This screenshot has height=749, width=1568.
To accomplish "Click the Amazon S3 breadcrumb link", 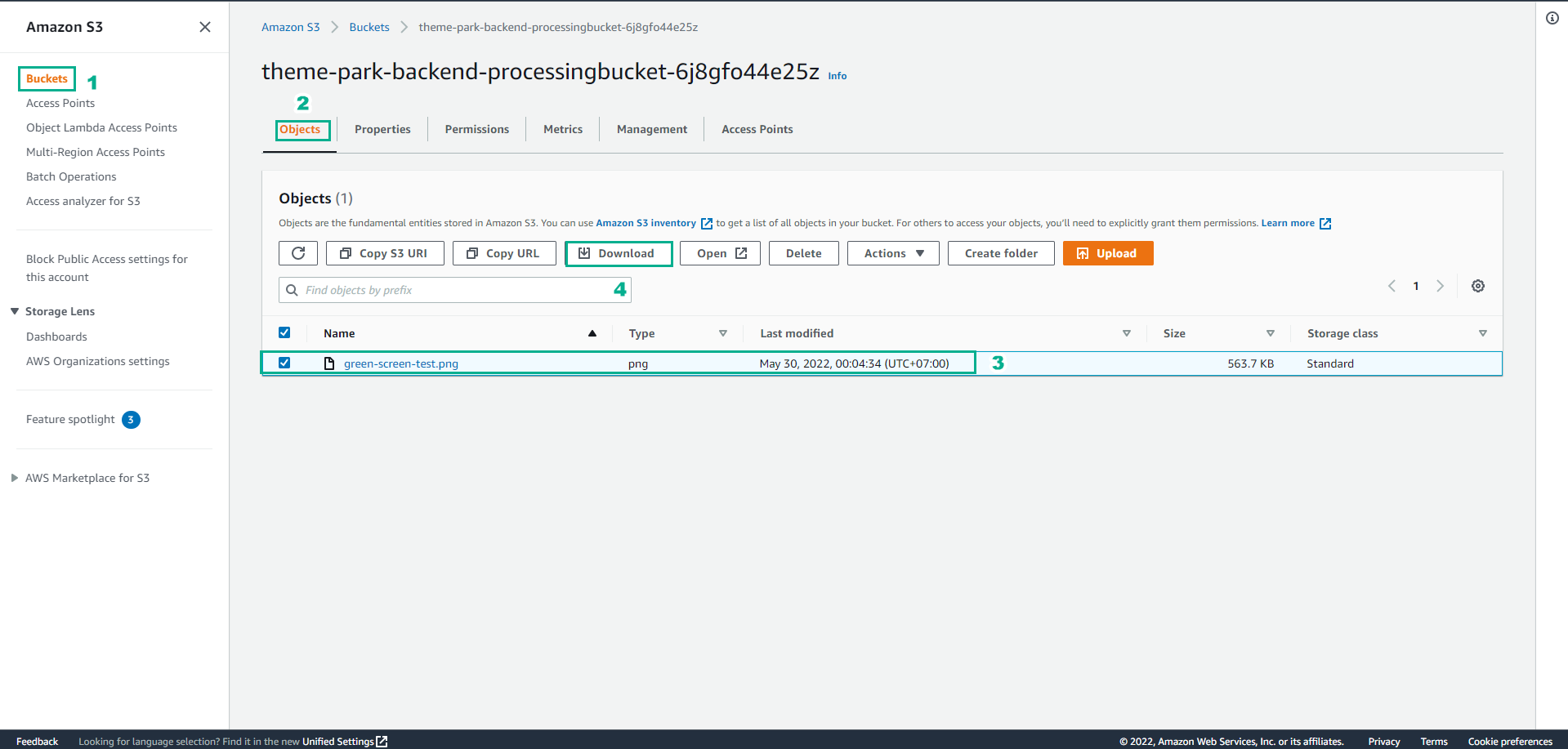I will (x=290, y=27).
